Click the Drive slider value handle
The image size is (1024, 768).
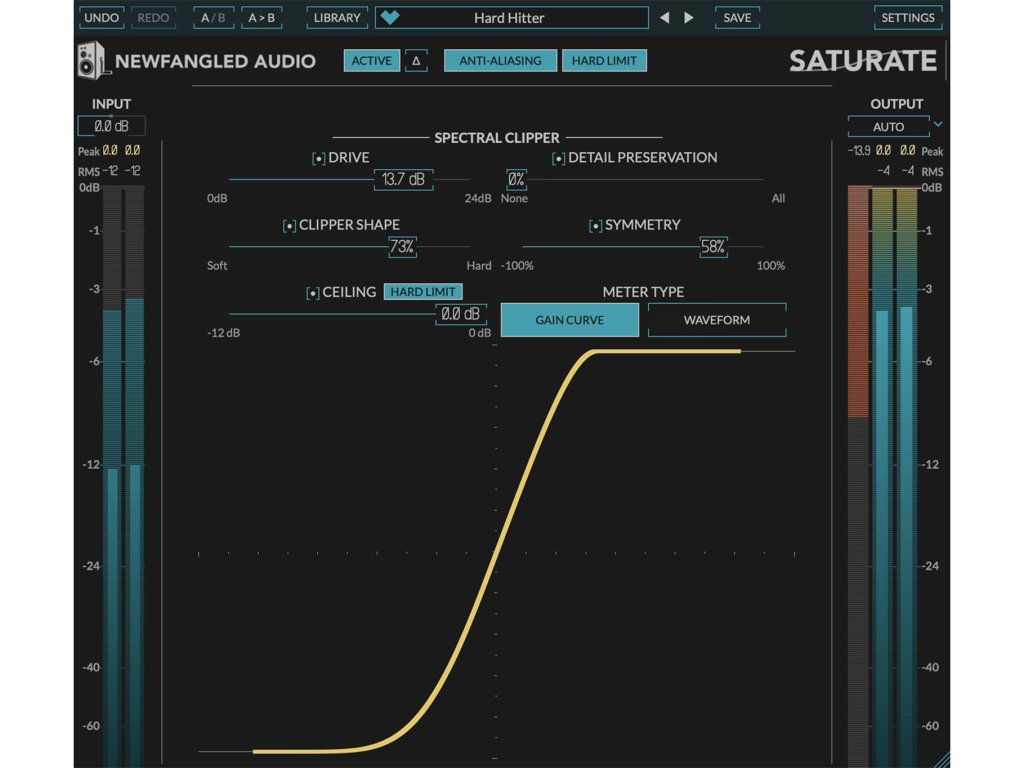click(403, 180)
